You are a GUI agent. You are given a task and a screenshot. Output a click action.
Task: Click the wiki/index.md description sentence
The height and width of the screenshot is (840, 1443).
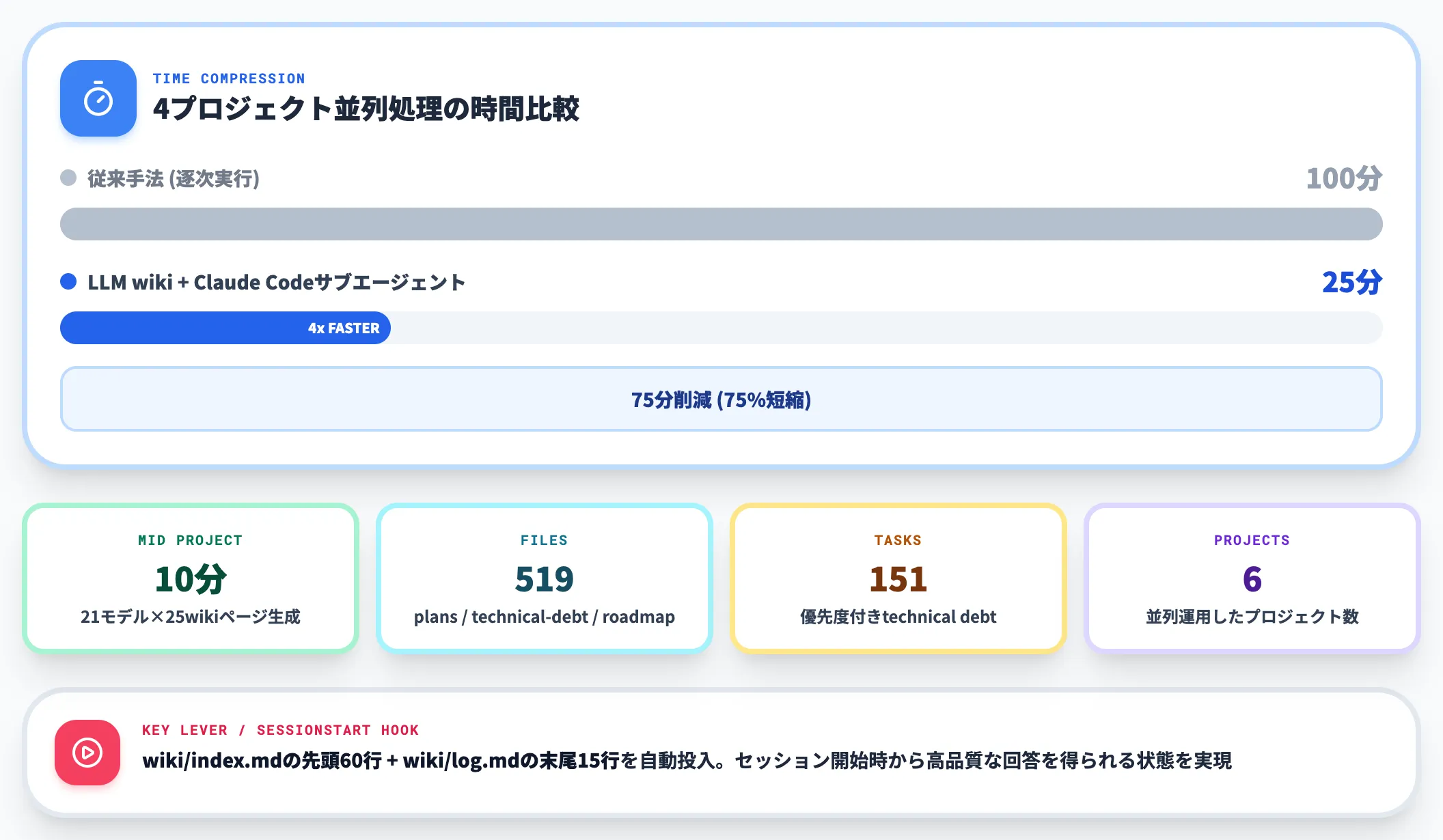(687, 760)
